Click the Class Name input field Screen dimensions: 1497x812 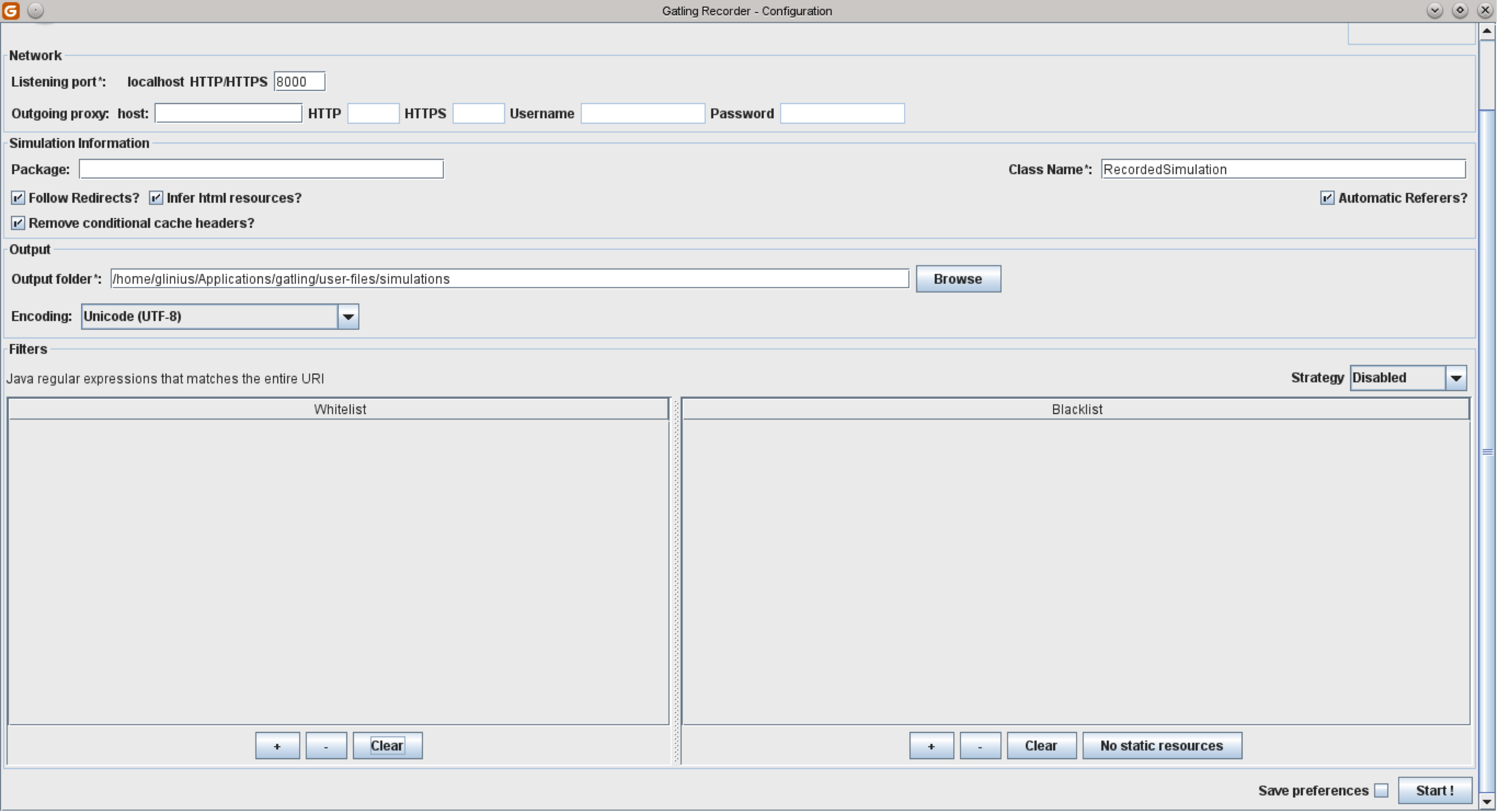(x=1285, y=169)
